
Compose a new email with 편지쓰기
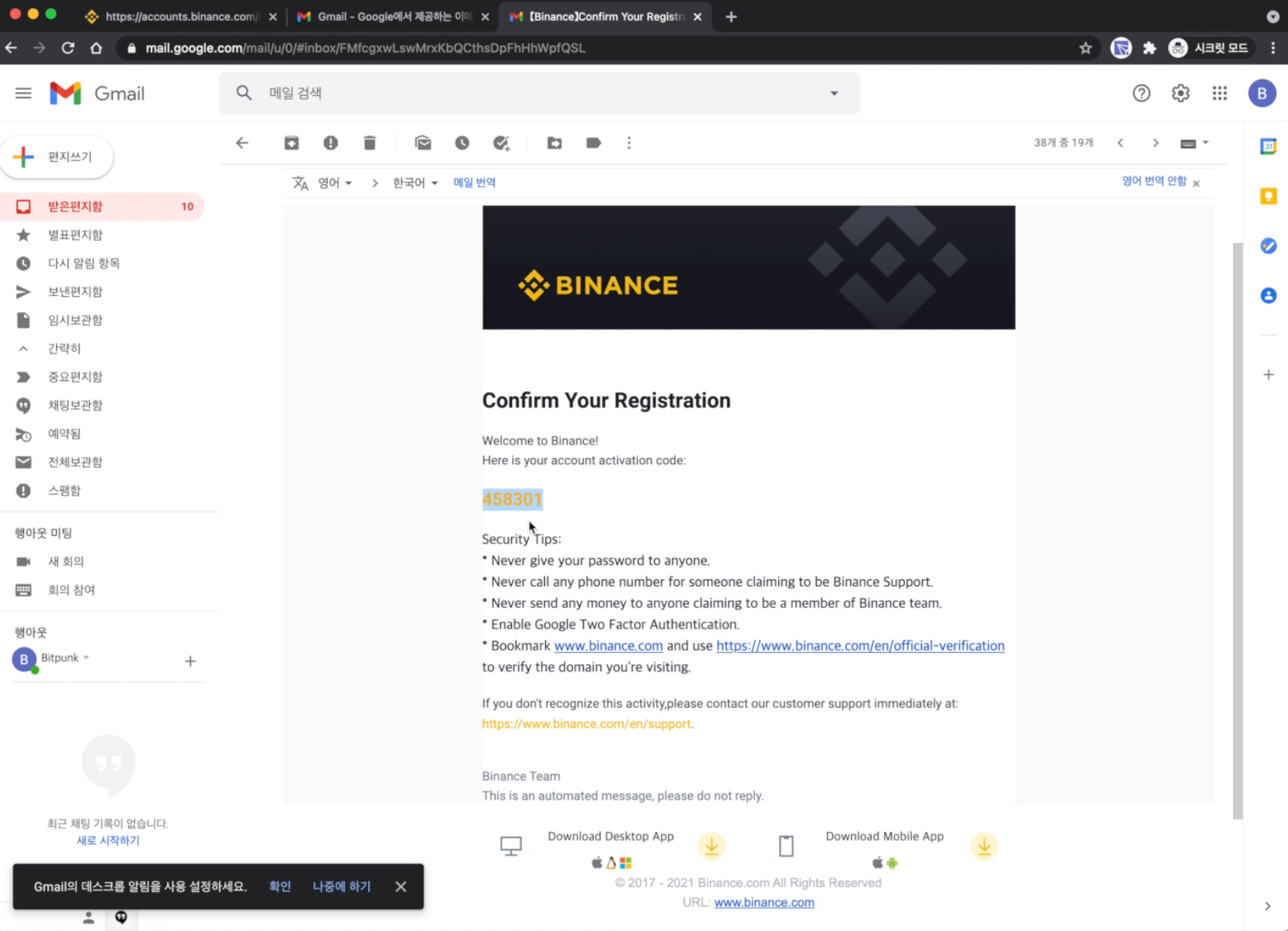point(57,157)
